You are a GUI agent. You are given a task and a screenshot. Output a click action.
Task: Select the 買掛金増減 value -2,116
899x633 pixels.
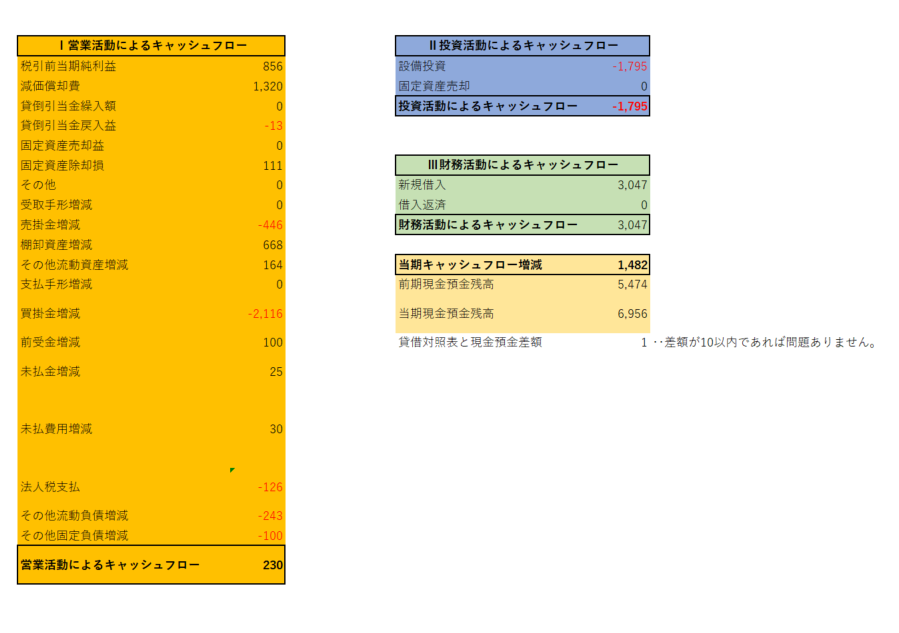(265, 314)
